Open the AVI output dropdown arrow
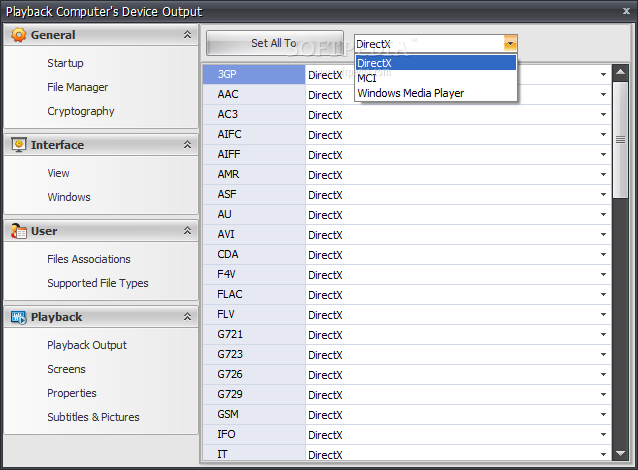The height and width of the screenshot is (470, 638). click(603, 235)
